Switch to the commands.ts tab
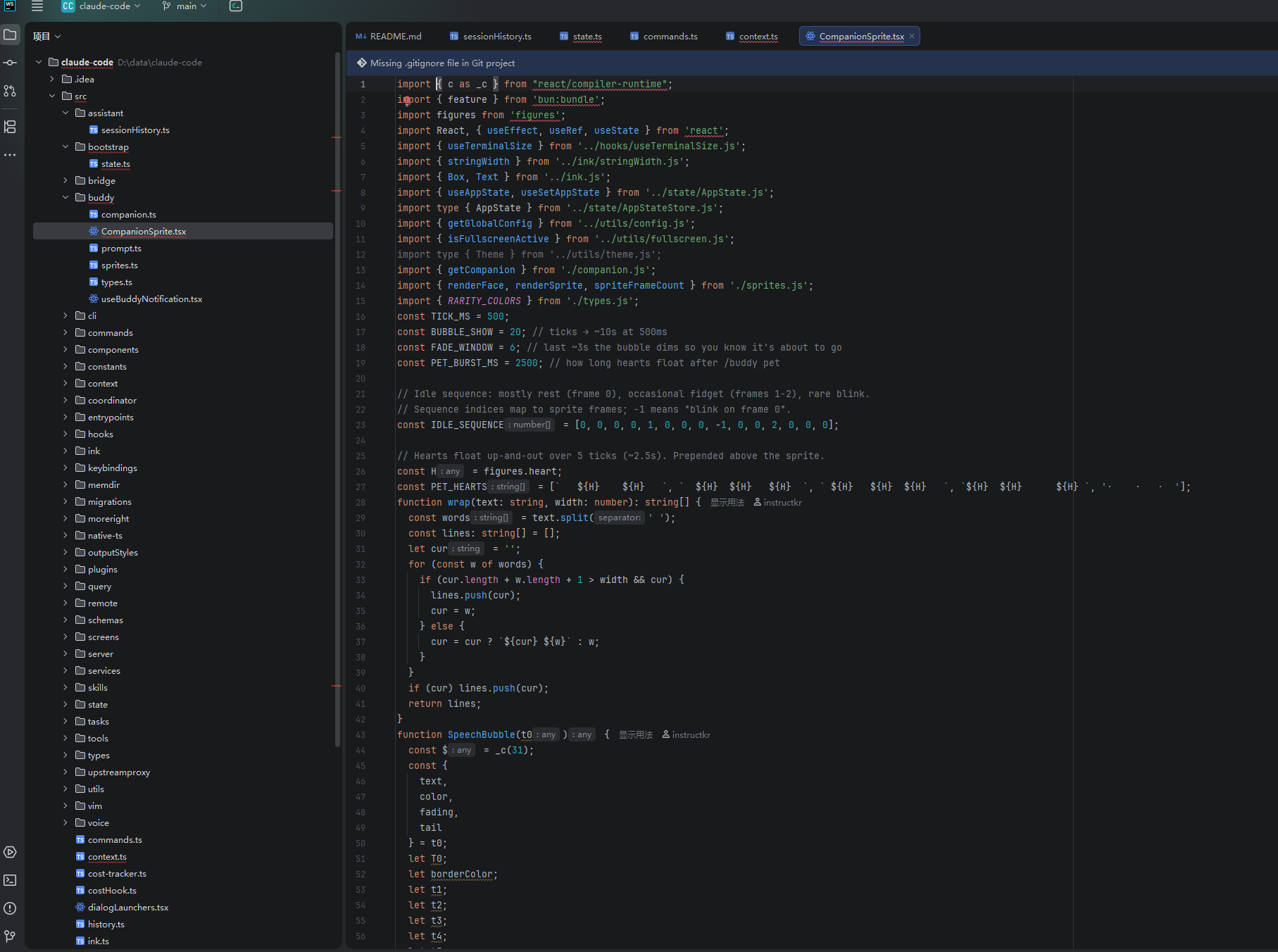Screen dimensions: 1278x952 tap(664, 37)
